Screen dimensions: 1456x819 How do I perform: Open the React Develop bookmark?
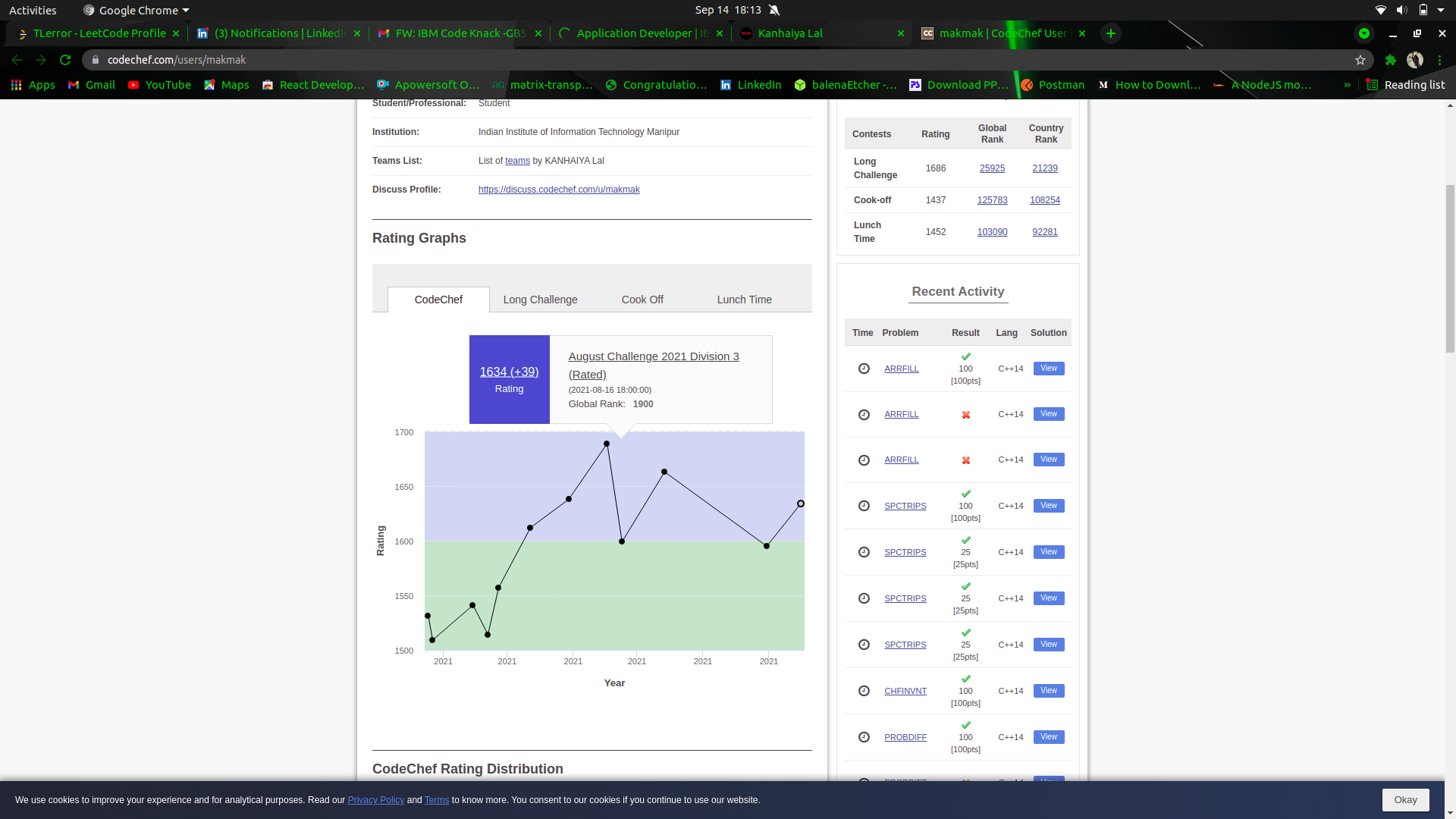[x=313, y=85]
